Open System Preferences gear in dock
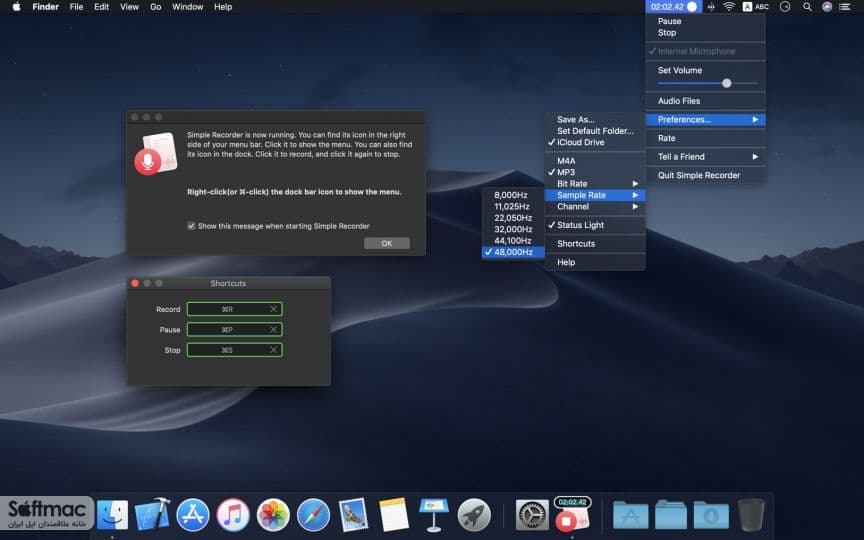The height and width of the screenshot is (540, 864). [x=532, y=515]
